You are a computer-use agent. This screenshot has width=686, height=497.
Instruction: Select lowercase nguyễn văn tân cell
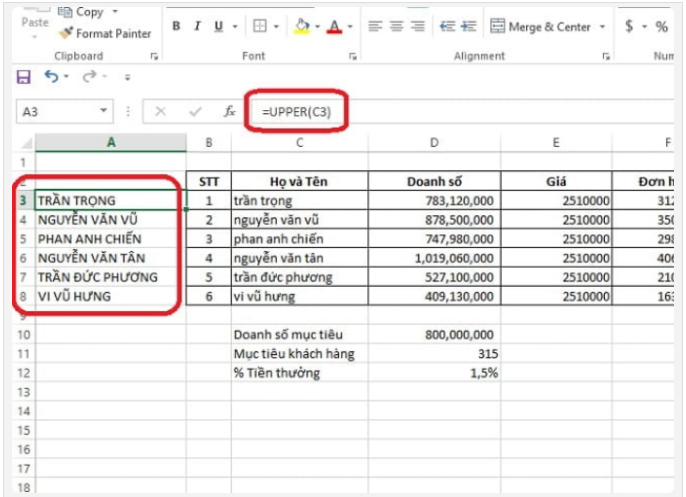click(x=300, y=258)
